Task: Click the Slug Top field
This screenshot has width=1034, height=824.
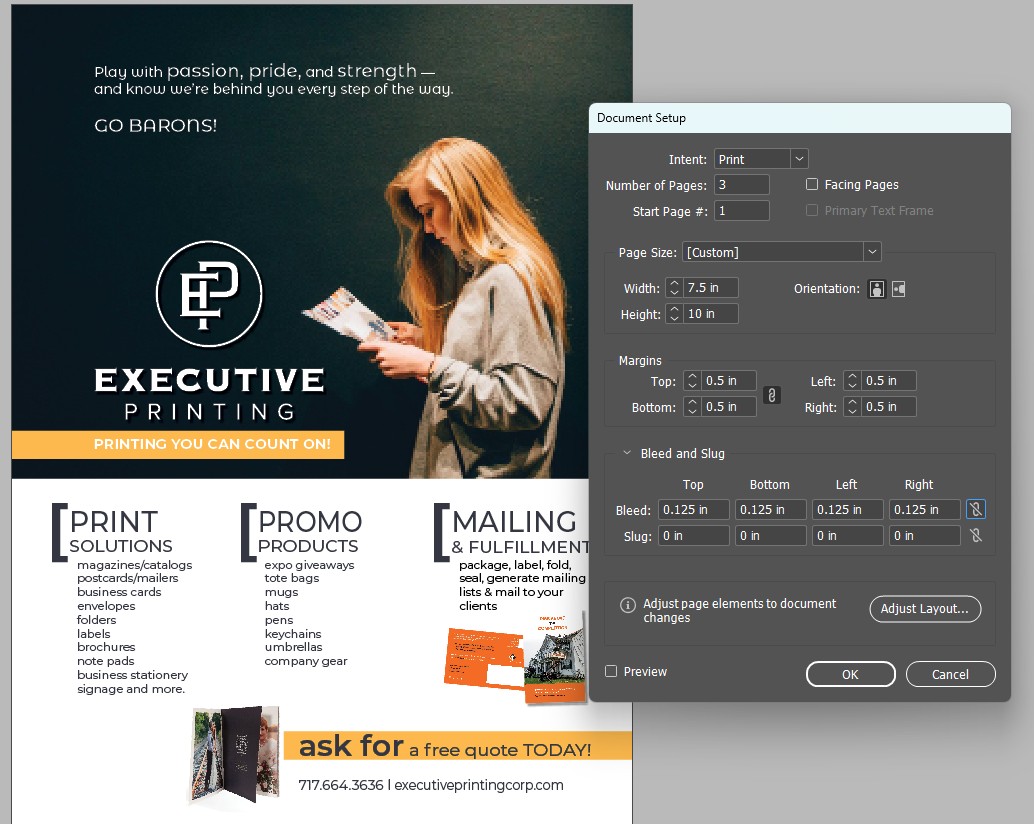Action: coord(694,536)
